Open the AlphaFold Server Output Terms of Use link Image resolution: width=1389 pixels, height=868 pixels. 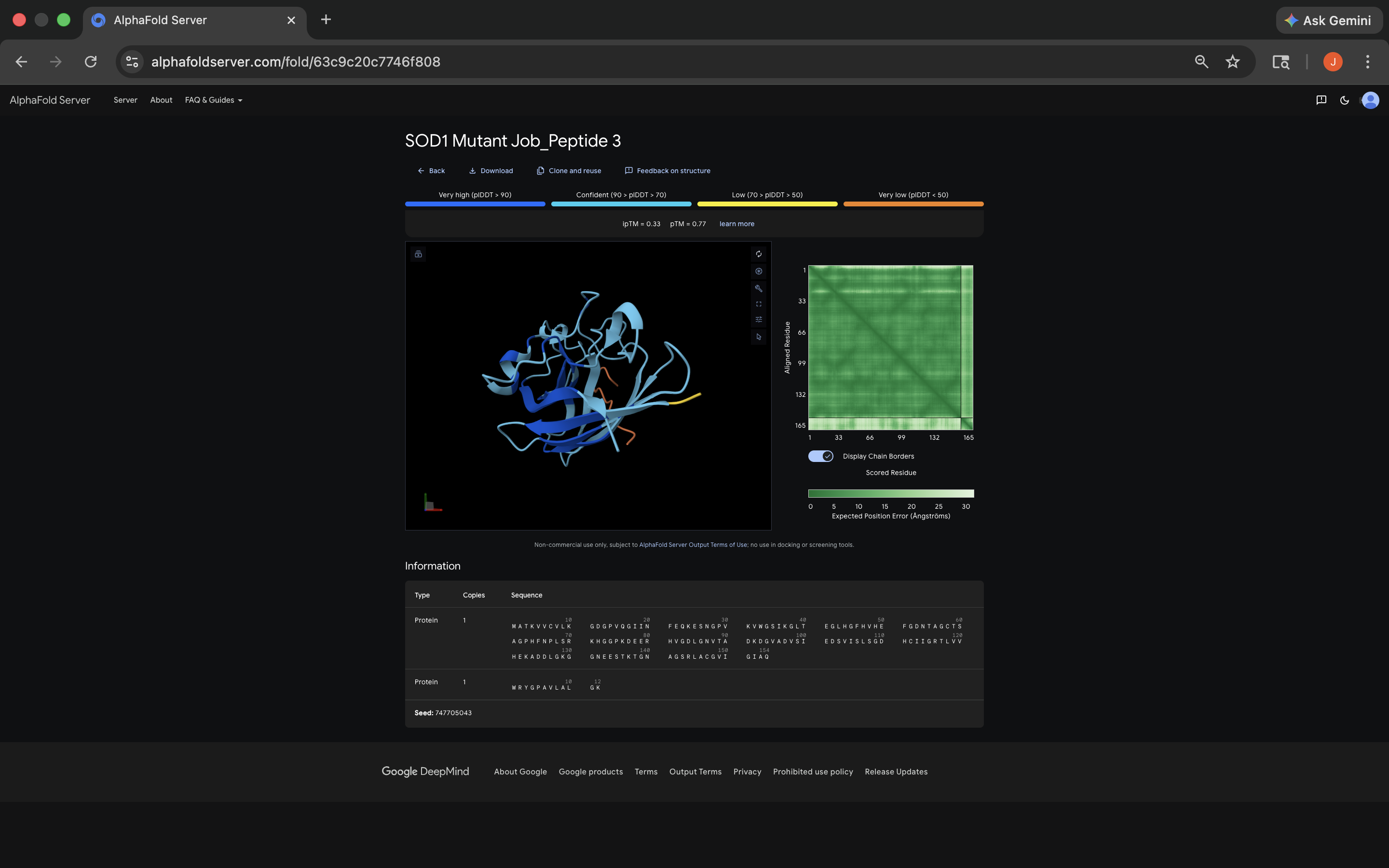[x=694, y=545]
